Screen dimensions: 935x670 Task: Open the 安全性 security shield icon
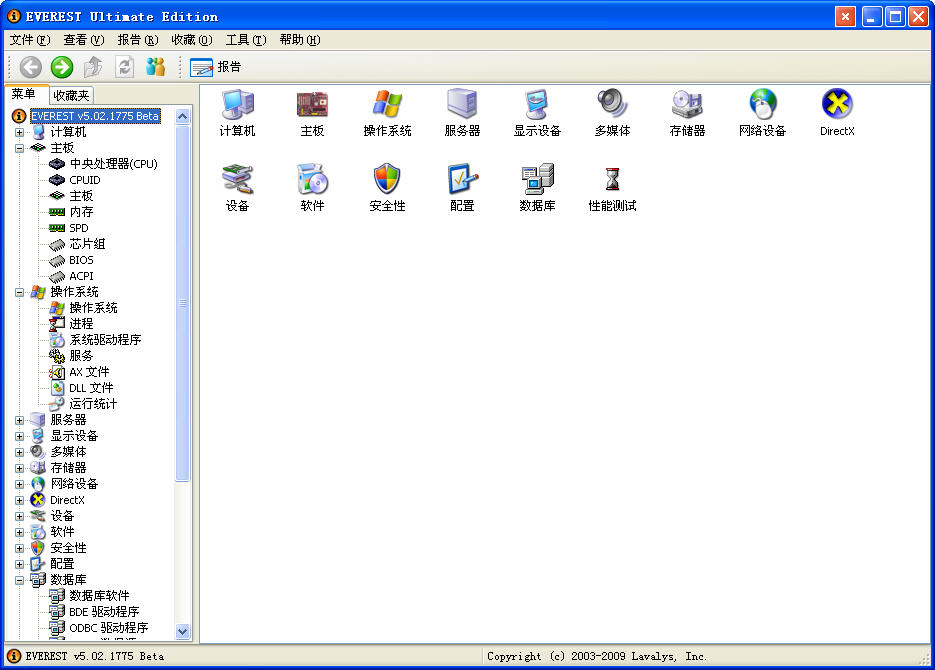tap(387, 180)
